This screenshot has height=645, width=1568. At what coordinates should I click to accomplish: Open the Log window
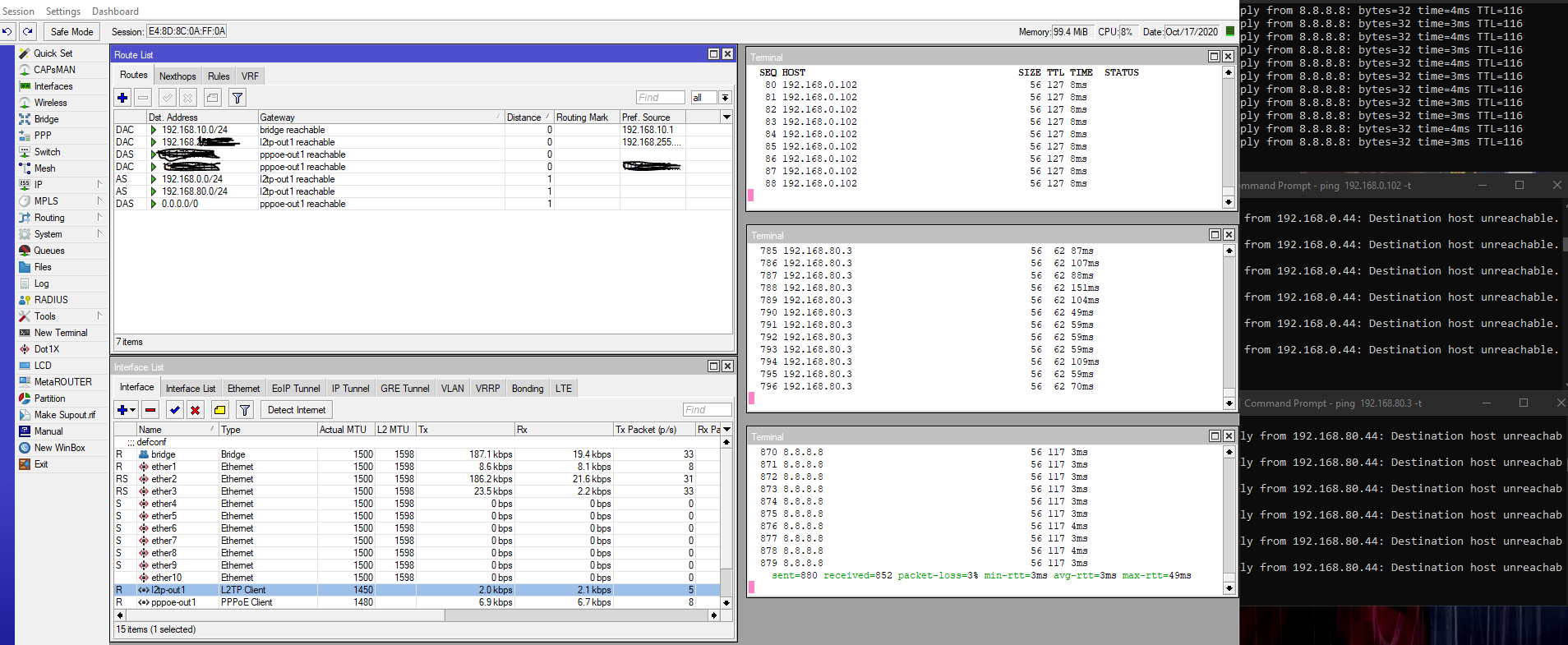41,283
